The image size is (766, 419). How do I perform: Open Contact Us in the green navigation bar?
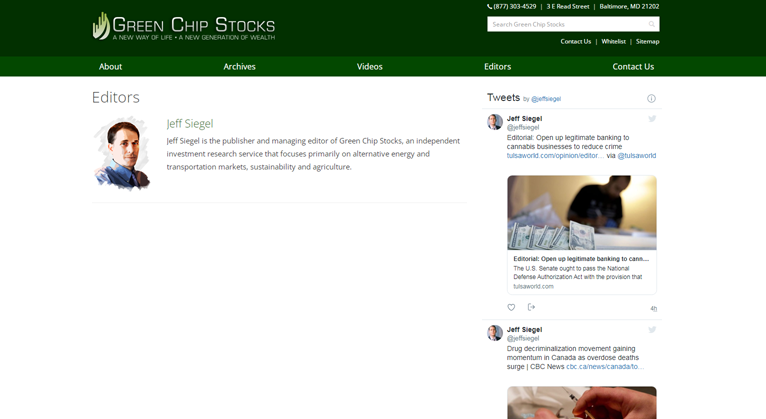click(x=633, y=66)
